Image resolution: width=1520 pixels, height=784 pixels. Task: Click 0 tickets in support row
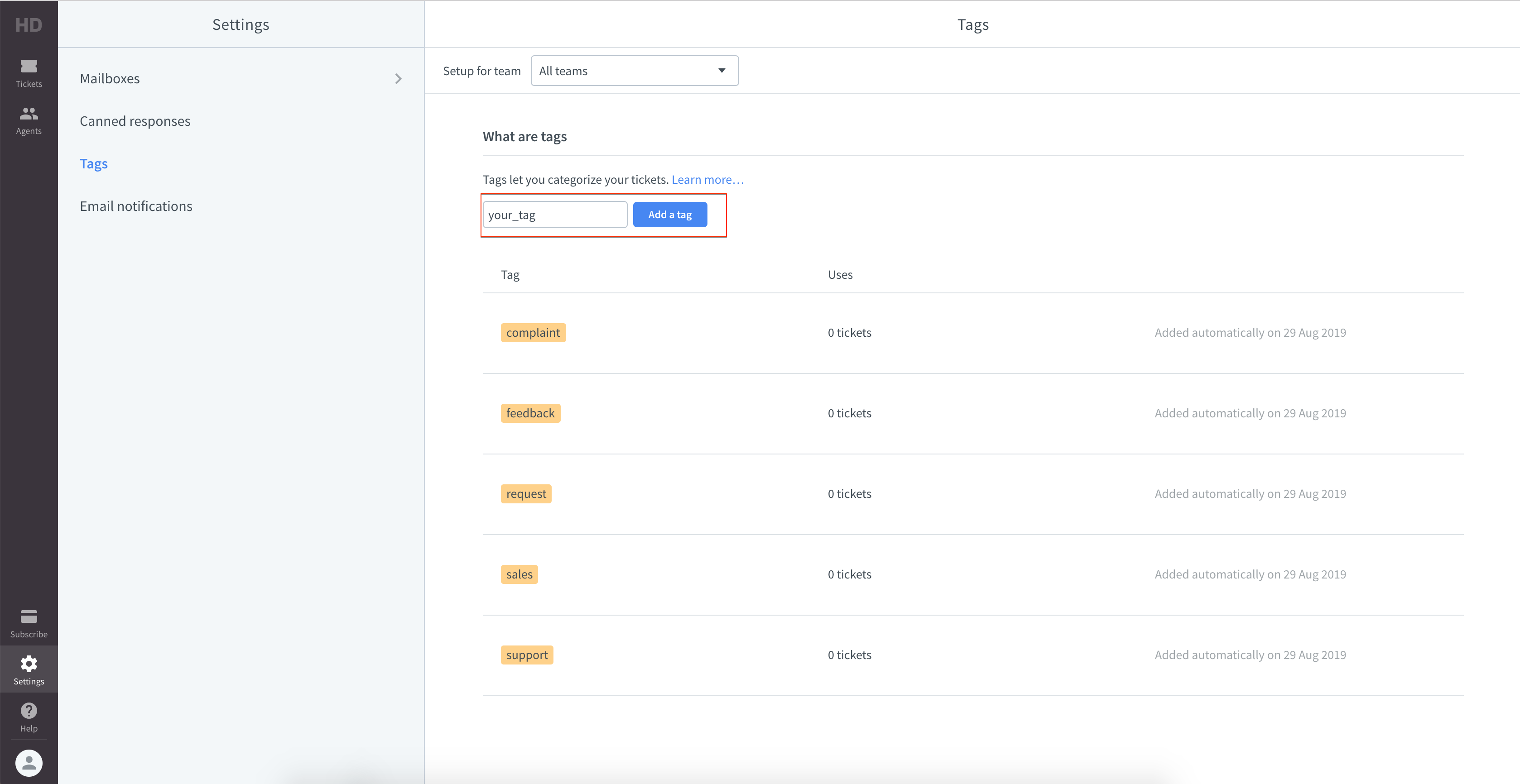(x=849, y=655)
